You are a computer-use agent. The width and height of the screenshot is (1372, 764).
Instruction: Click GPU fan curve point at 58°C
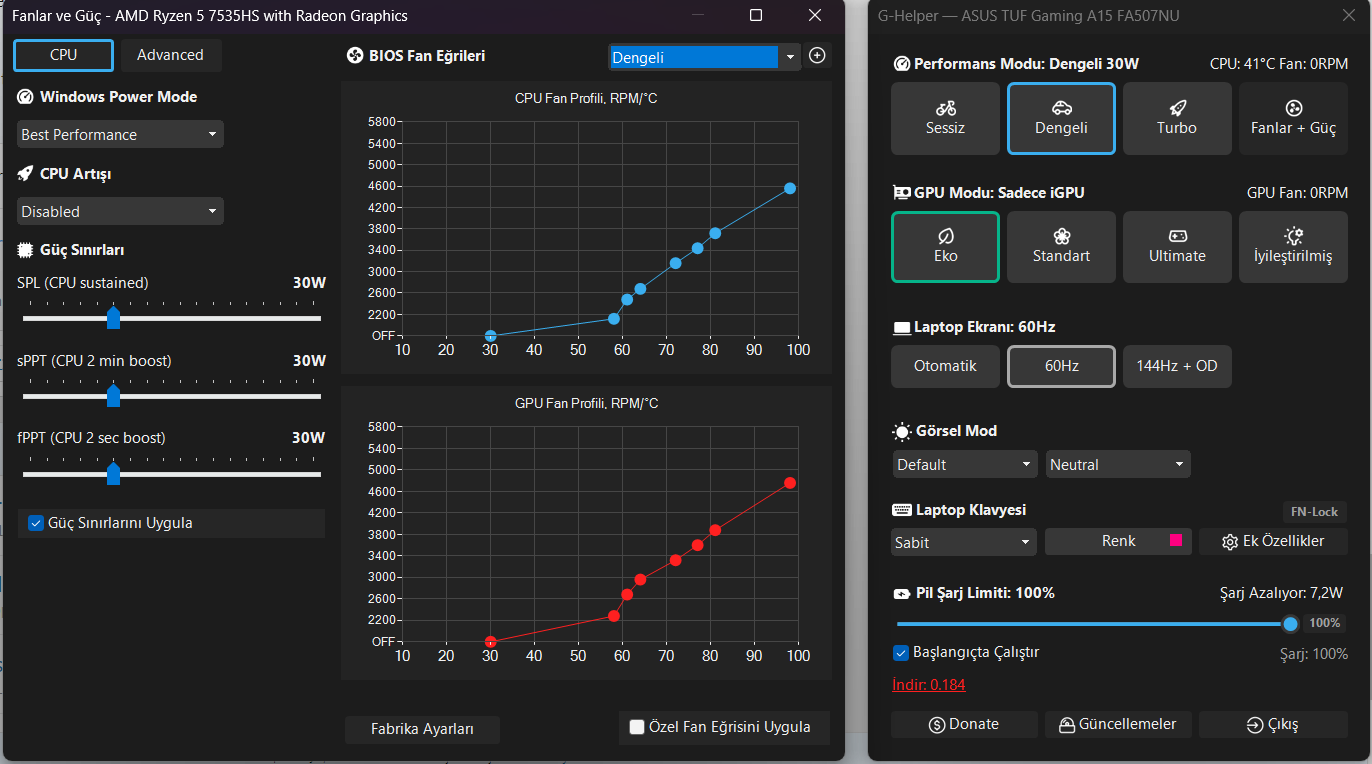(x=614, y=616)
